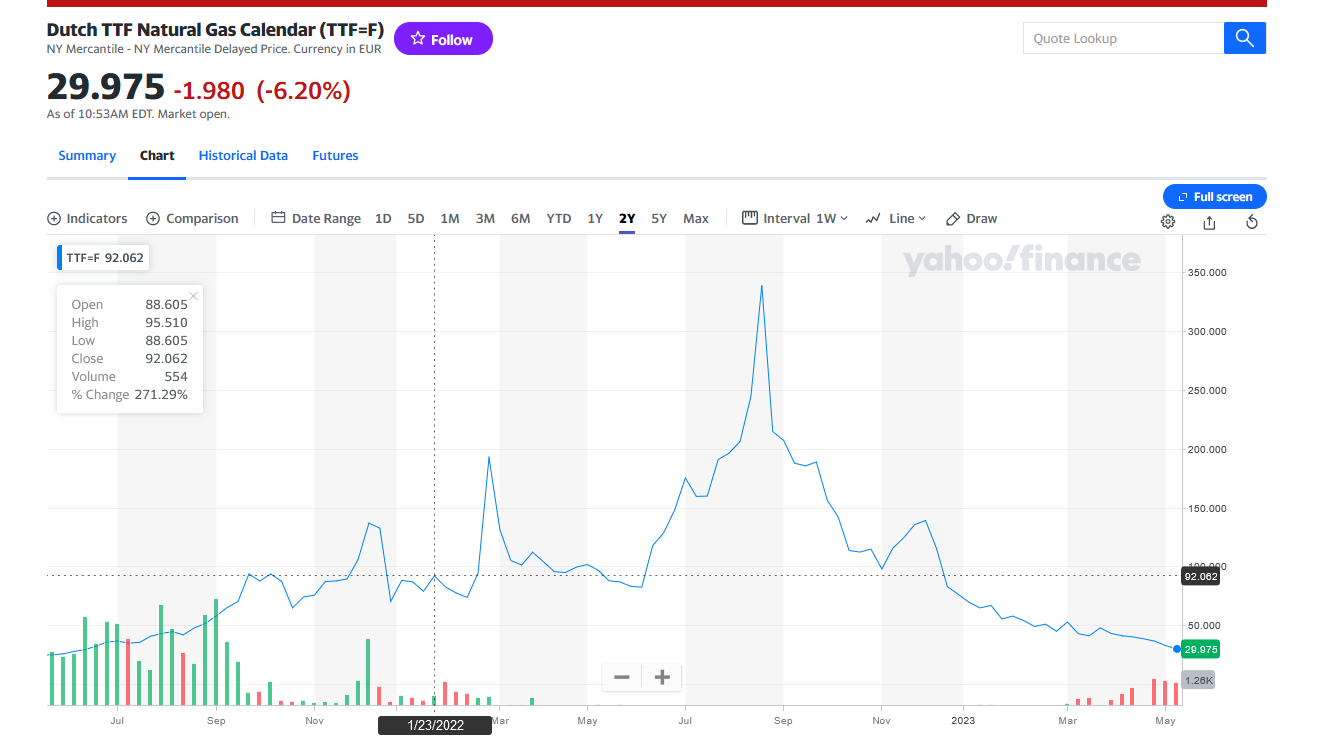This screenshot has height=739, width=1323.
Task: Add a Comparison symbol
Action: point(192,218)
